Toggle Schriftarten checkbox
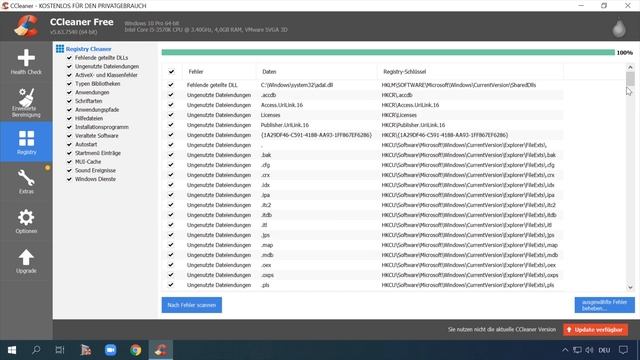The height and width of the screenshot is (360, 640). (69, 101)
